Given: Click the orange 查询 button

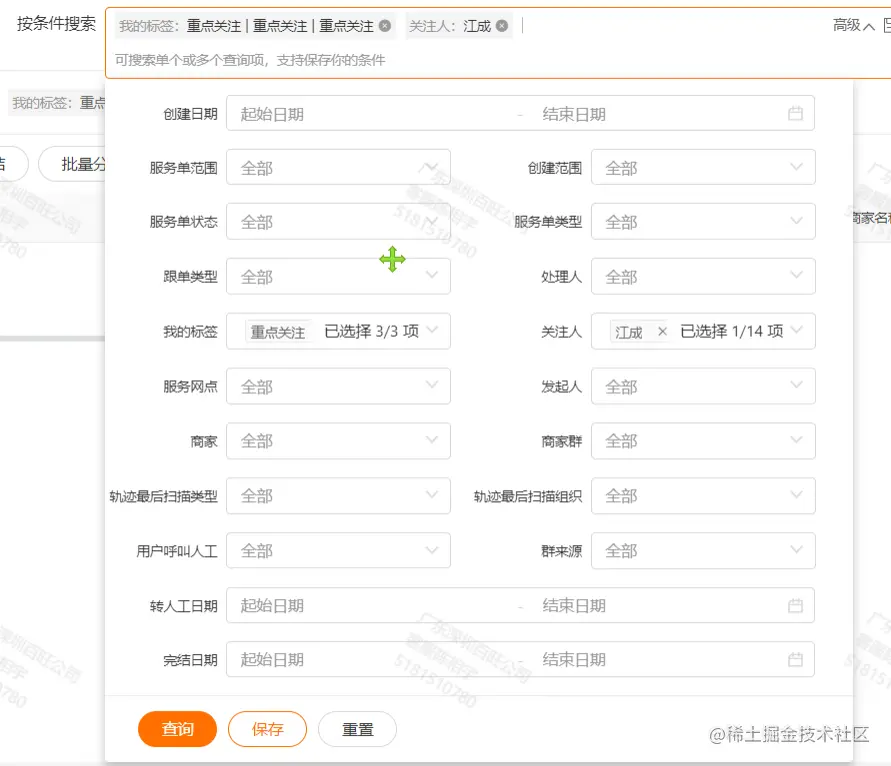Looking at the screenshot, I should point(177,728).
